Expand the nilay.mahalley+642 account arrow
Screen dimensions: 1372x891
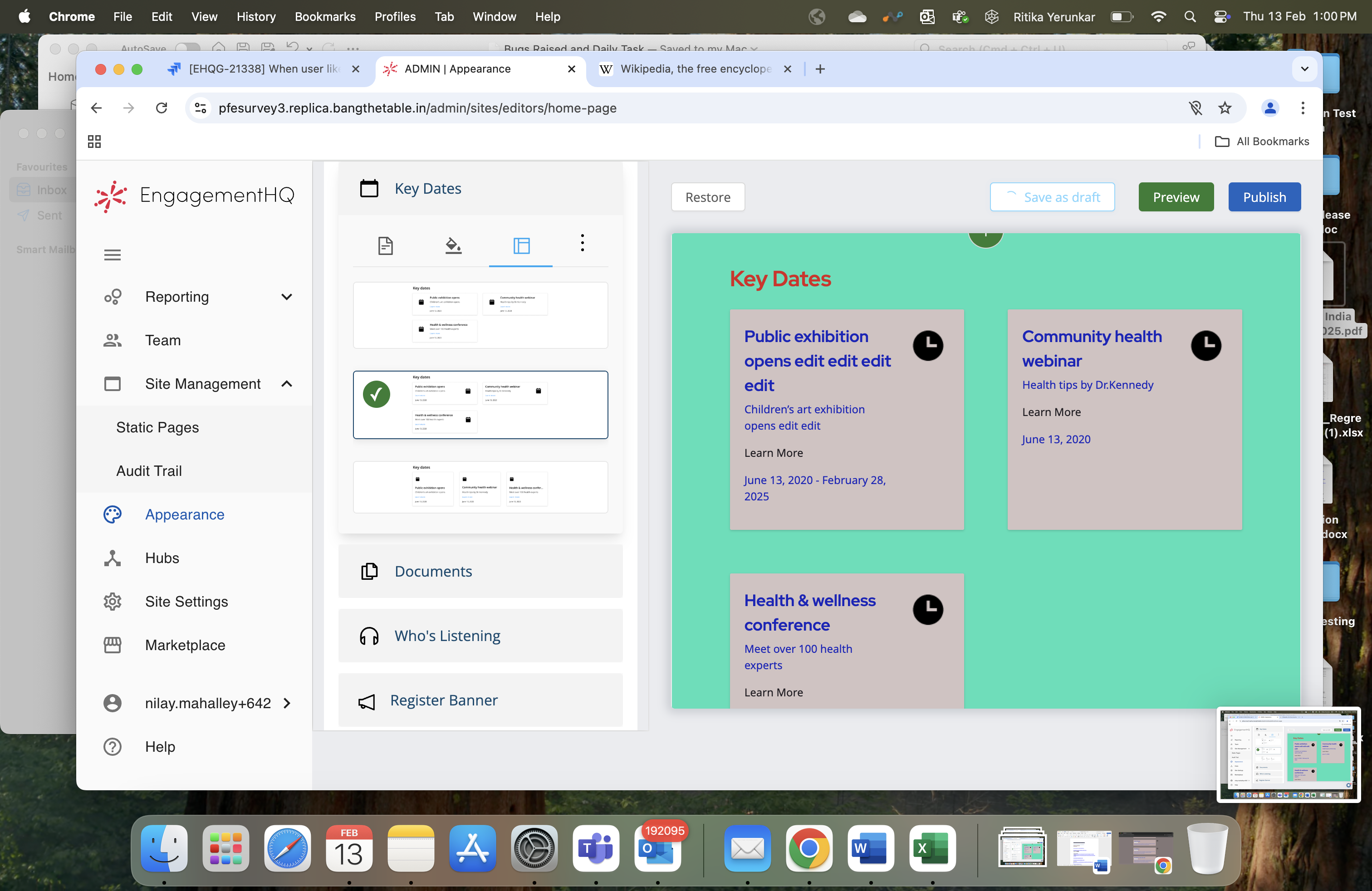coord(286,703)
